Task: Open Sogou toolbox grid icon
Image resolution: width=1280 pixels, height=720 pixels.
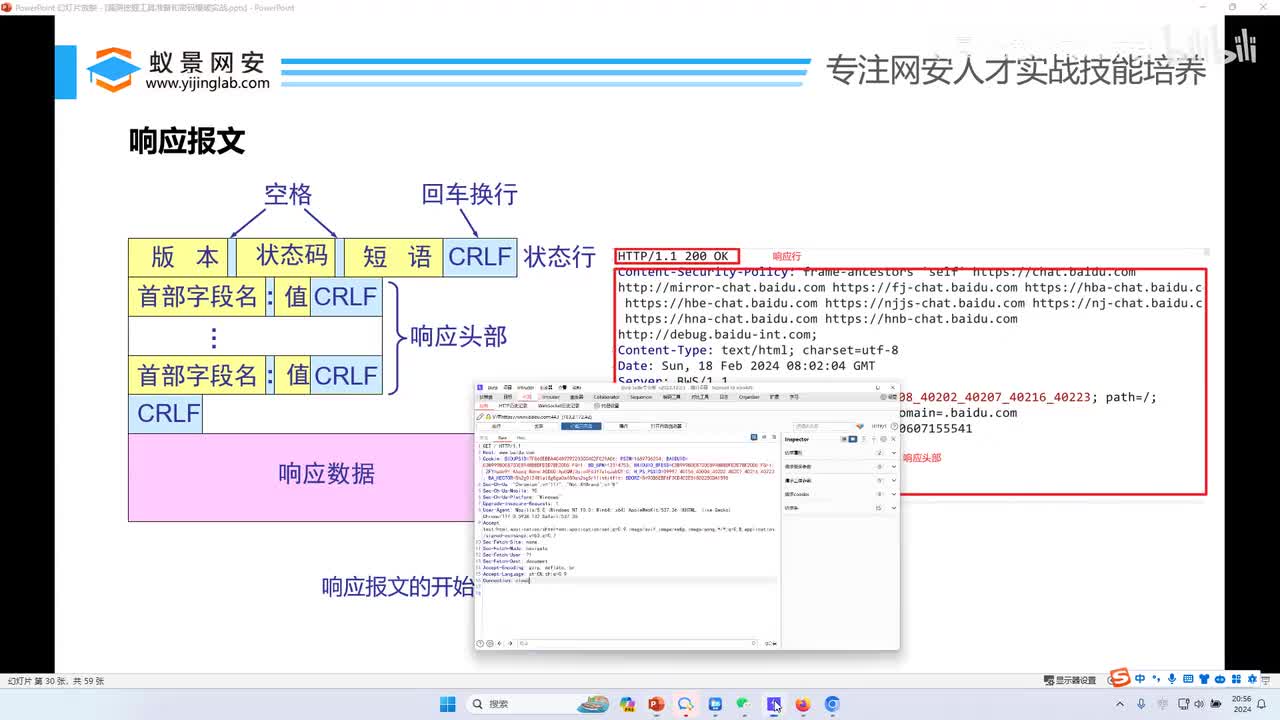Action: tap(1236, 679)
